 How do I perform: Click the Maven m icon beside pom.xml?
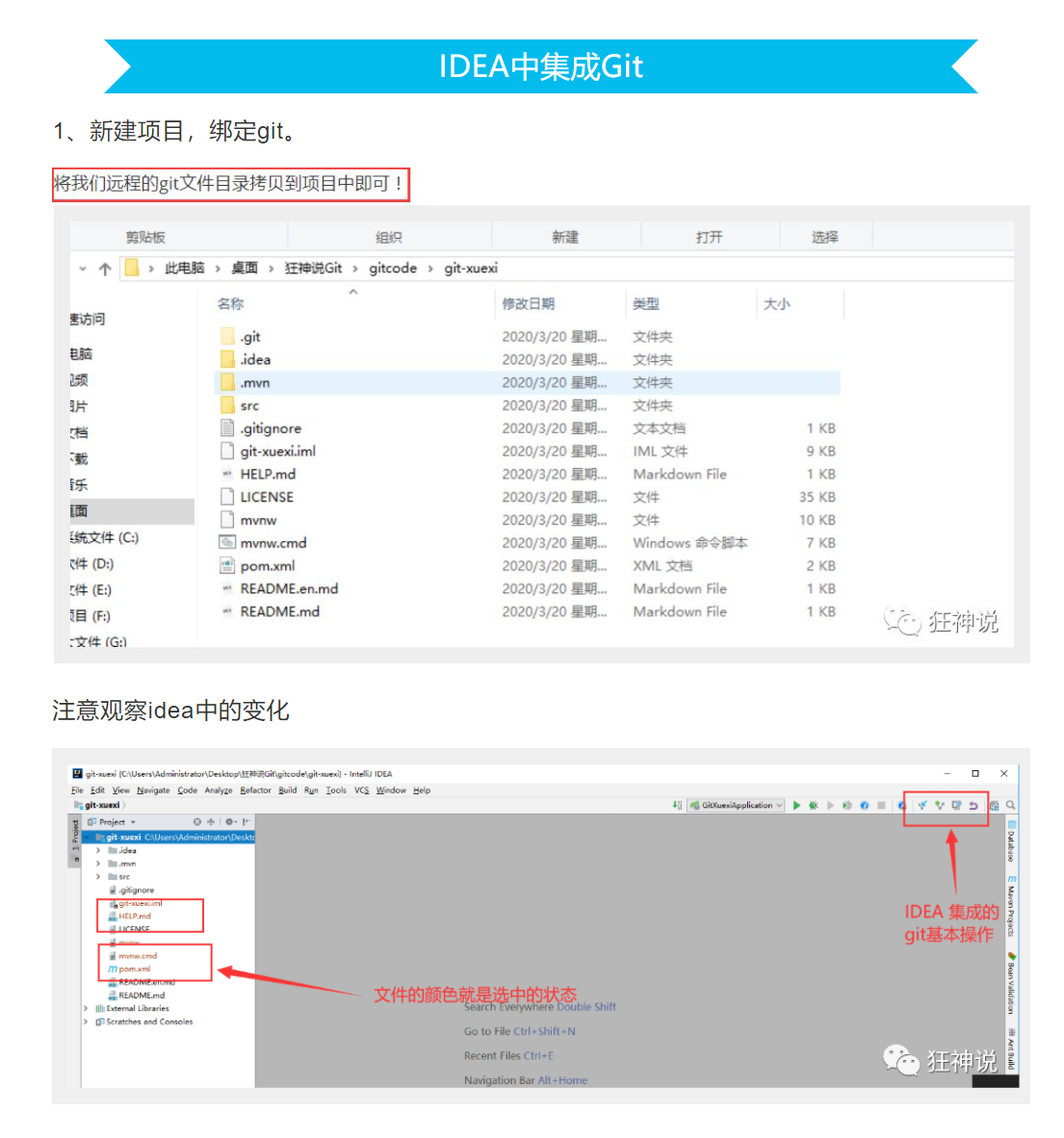[113, 969]
